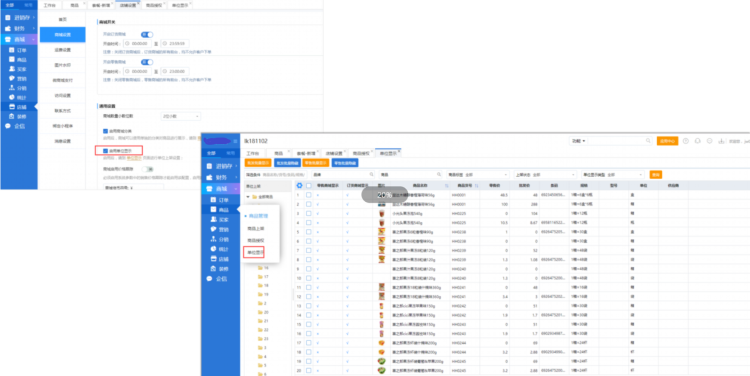Toggle the 开启订货商城 switch off
The width and height of the screenshot is (750, 376).
coord(147,34)
